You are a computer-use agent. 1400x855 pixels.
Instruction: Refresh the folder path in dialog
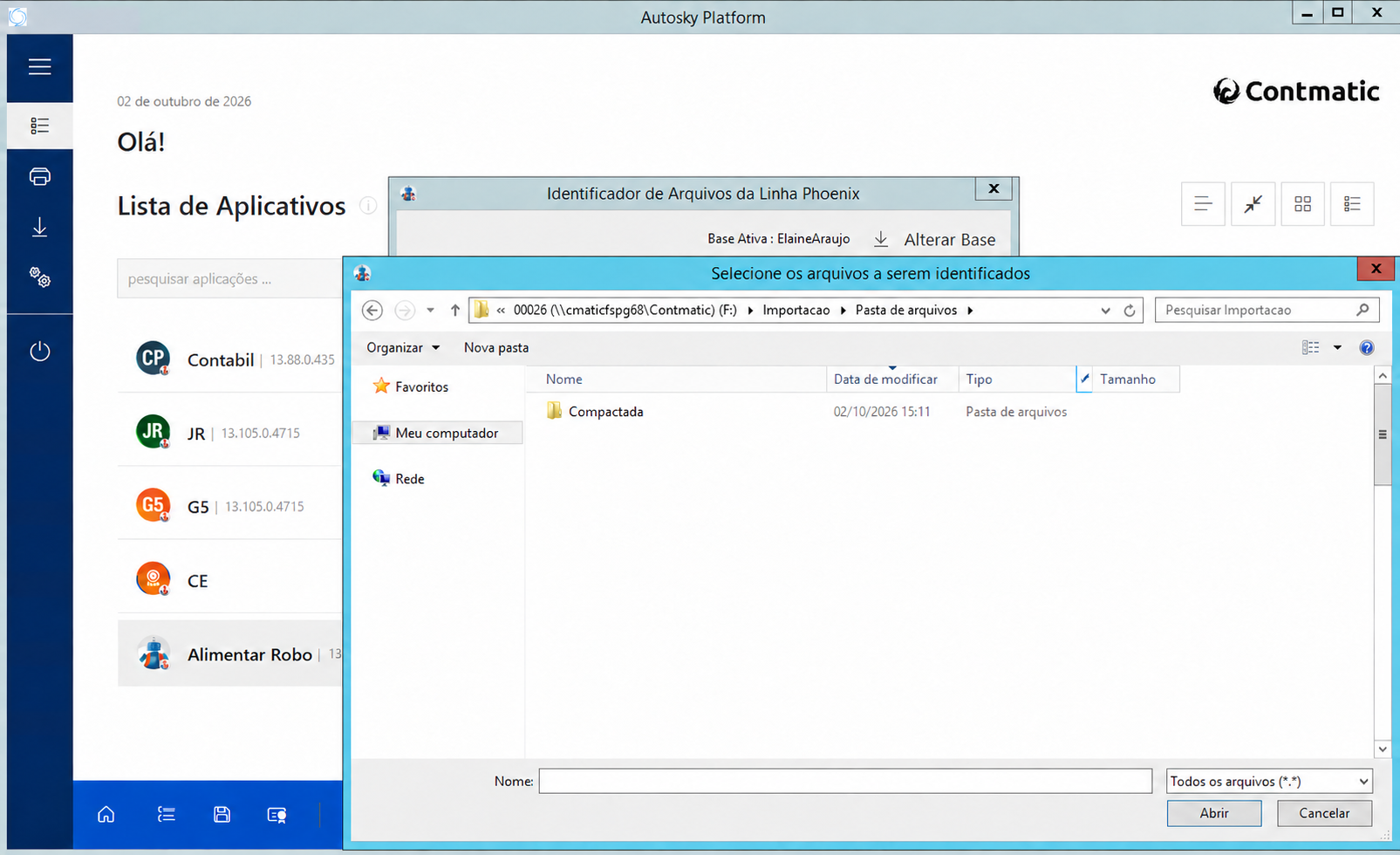[1130, 311]
